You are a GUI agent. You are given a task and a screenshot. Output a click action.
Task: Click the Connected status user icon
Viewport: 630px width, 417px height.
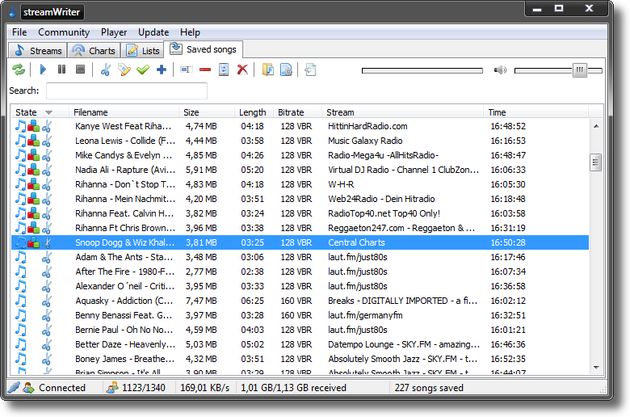(29, 388)
